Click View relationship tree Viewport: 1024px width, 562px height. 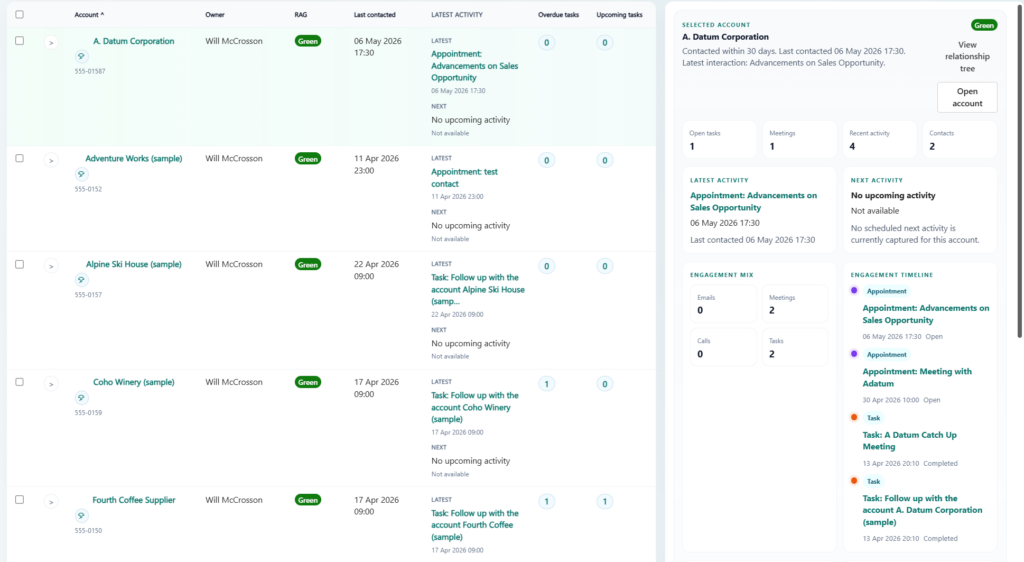967,57
